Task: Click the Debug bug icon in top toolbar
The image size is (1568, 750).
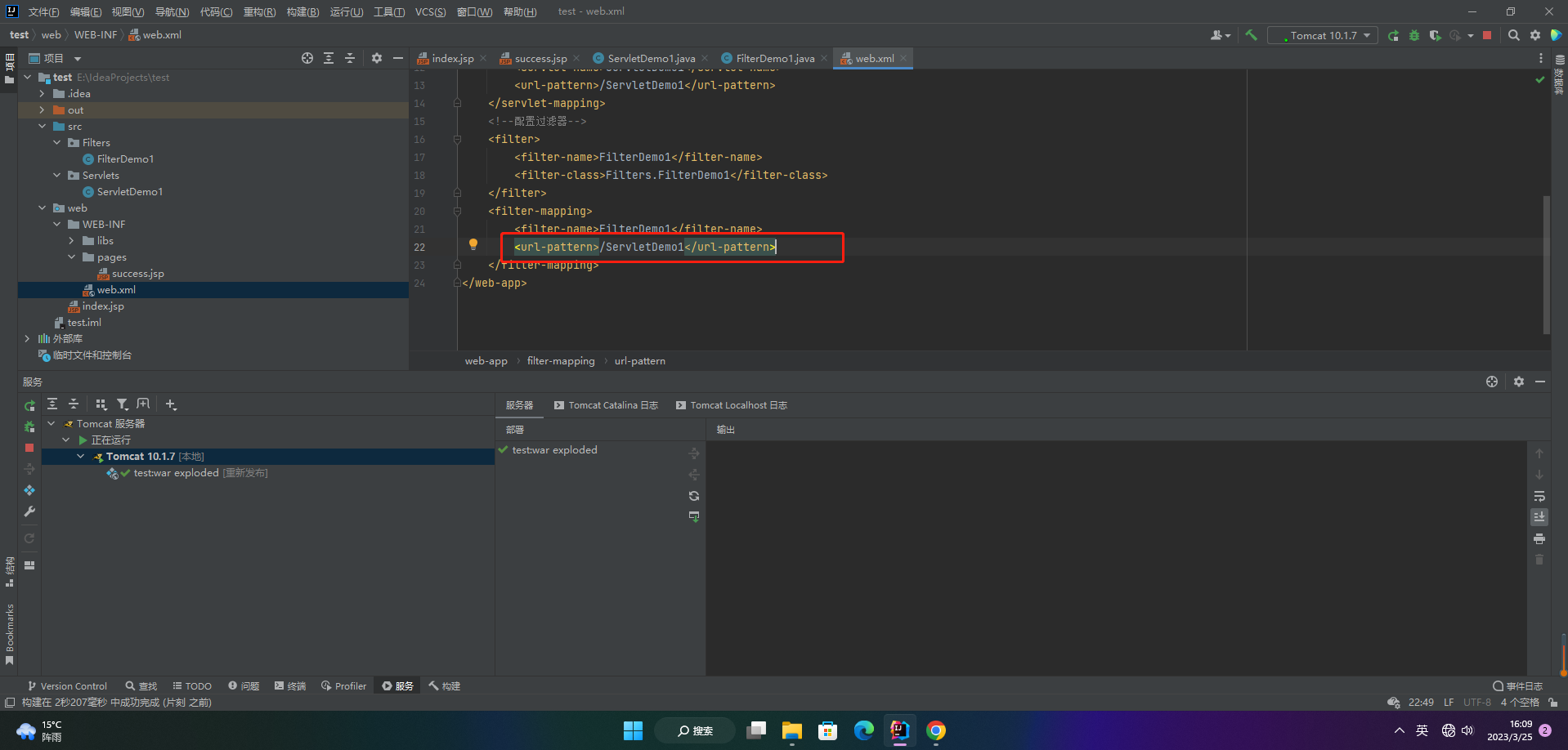Action: click(x=1413, y=35)
